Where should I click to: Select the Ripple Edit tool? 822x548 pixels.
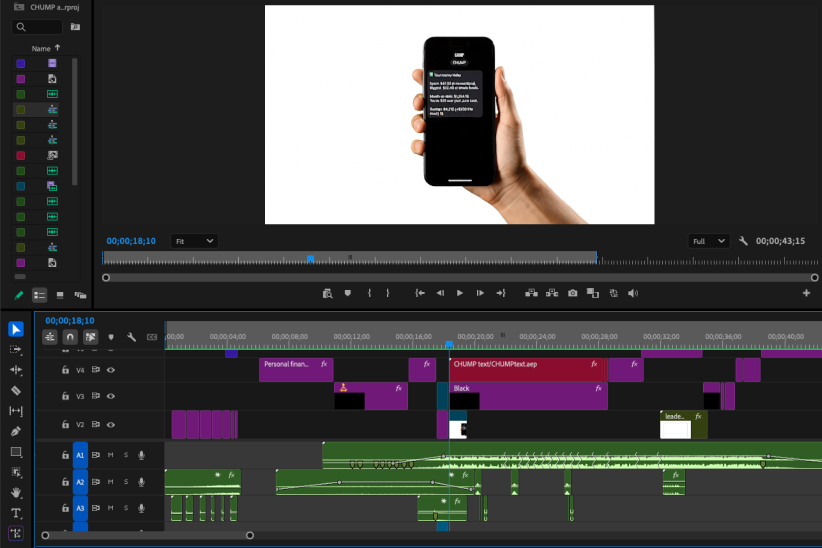(16, 370)
